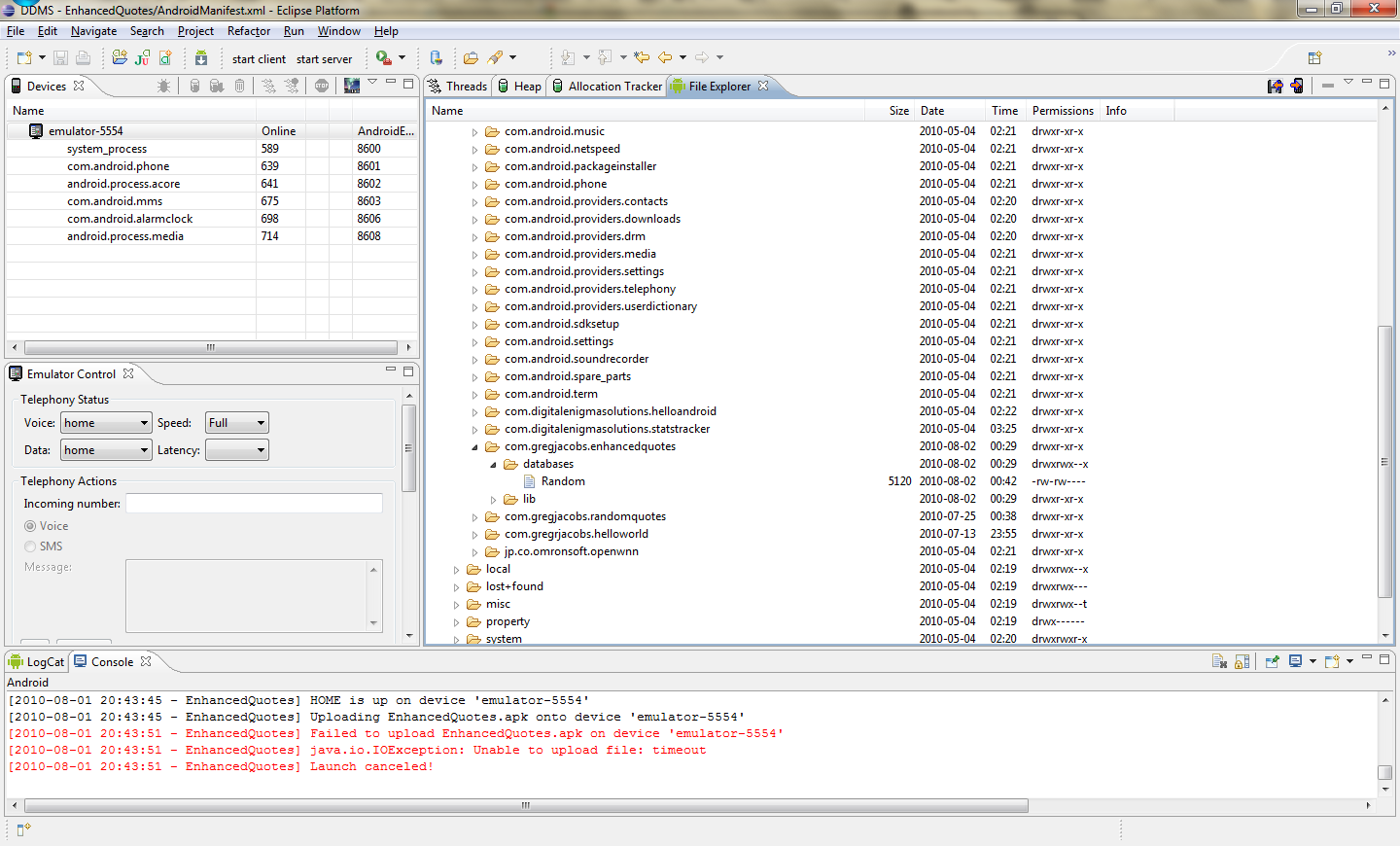The height and width of the screenshot is (846, 1400).
Task: Open the Voice telephony status dropdown
Action: click(x=107, y=423)
